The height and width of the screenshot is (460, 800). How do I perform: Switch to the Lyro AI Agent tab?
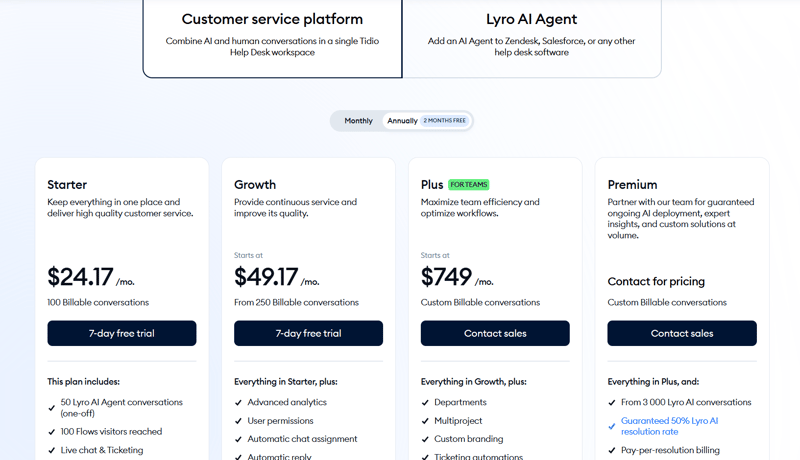531,37
